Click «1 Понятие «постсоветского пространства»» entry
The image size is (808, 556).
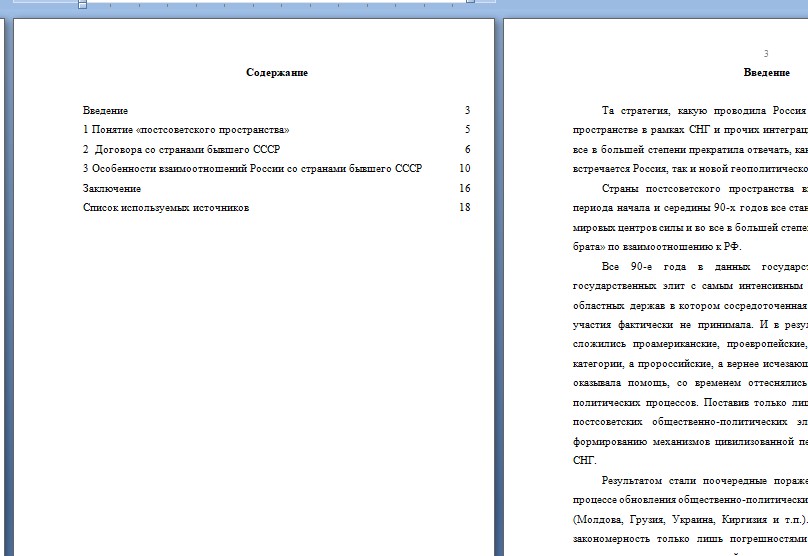[187, 130]
